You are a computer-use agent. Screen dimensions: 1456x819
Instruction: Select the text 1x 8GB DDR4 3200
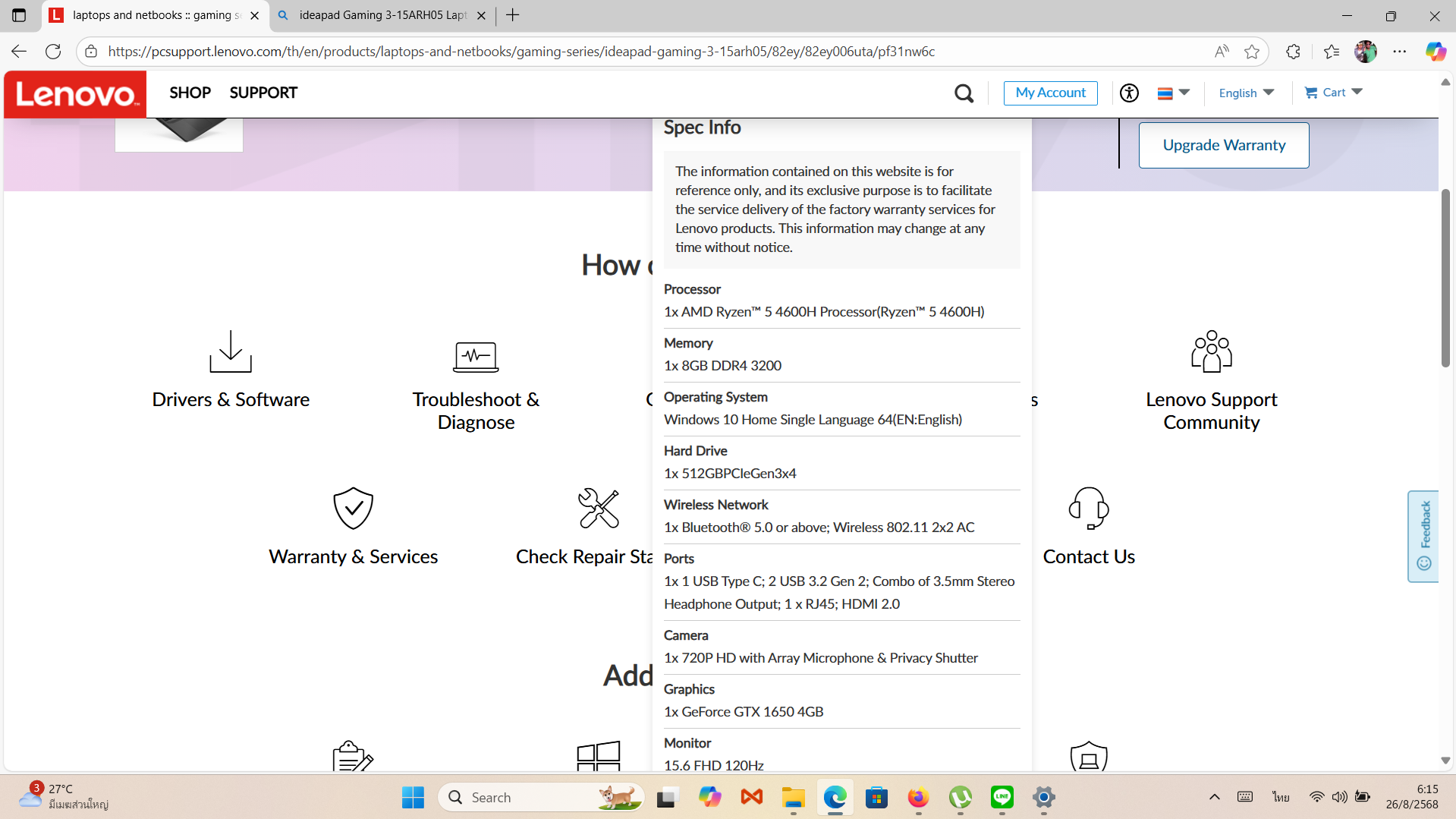[722, 366]
